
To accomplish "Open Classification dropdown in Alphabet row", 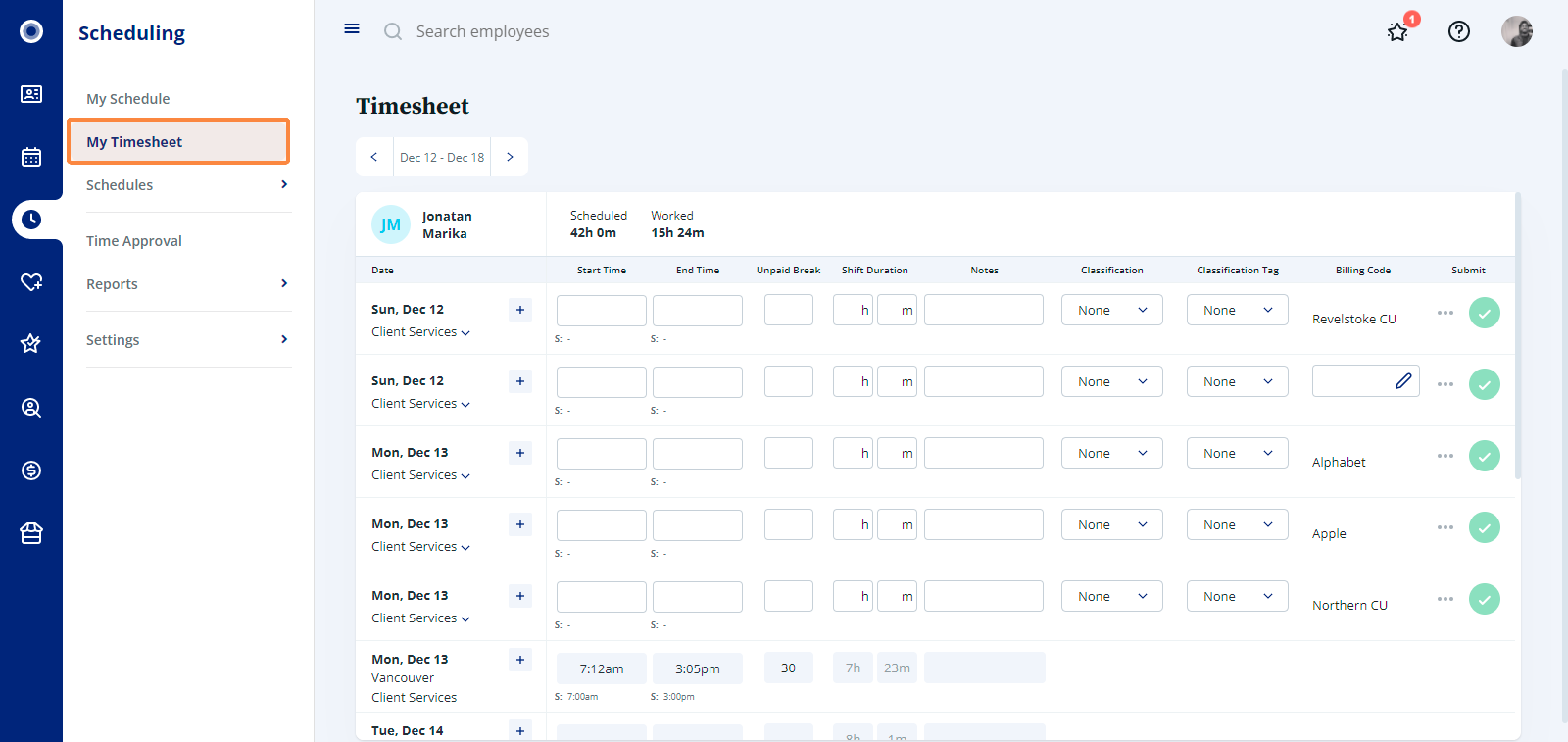I will coord(1111,453).
